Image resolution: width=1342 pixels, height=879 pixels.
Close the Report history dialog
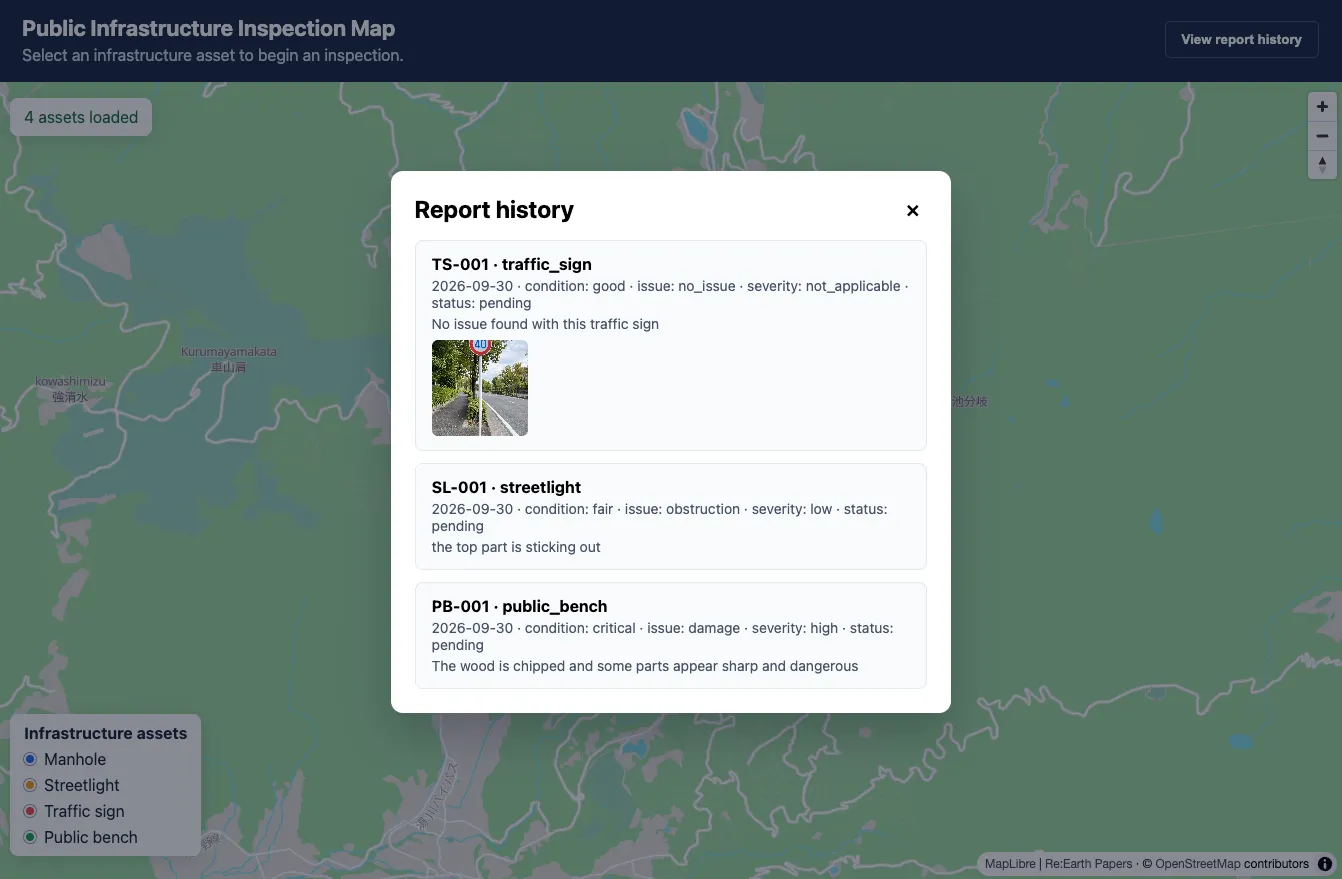pos(912,210)
